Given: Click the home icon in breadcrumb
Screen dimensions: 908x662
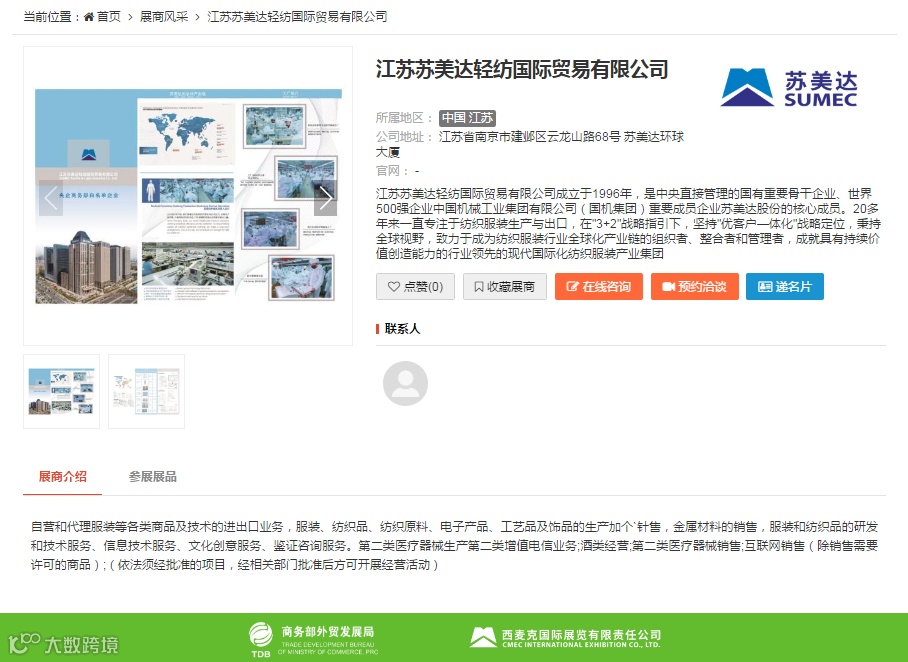Looking at the screenshot, I should [89, 17].
